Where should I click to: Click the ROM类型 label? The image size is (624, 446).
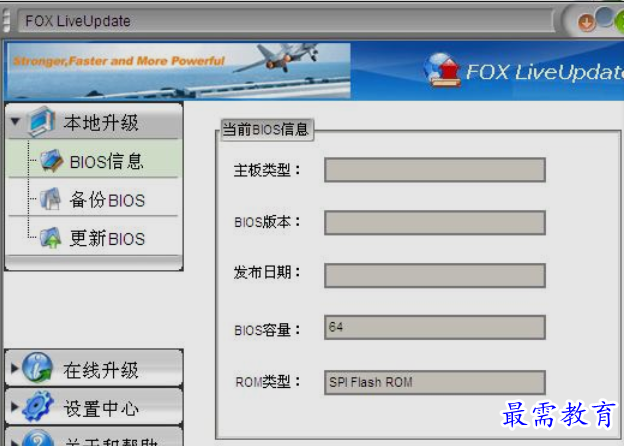tap(268, 382)
